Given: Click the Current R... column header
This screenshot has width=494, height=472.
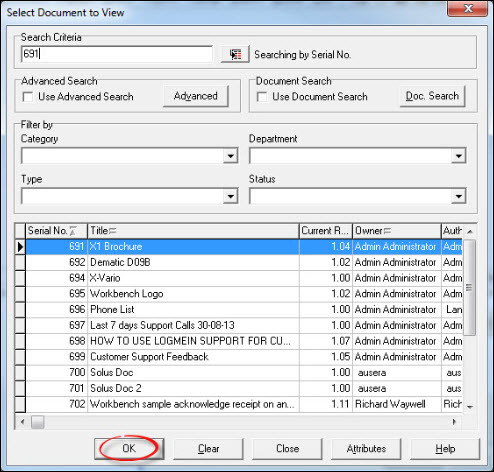Looking at the screenshot, I should pyautogui.click(x=326, y=231).
